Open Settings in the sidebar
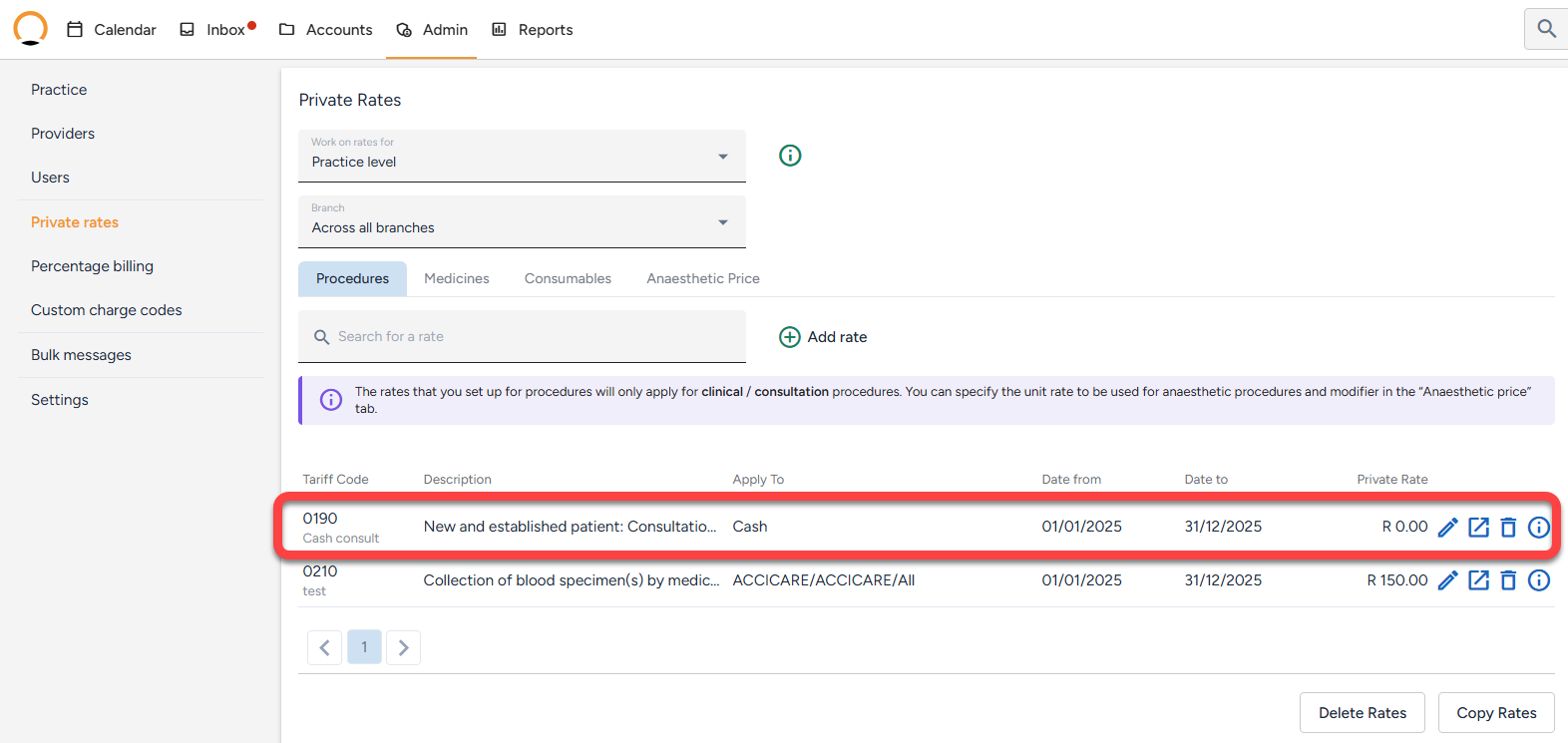Viewport: 1568px width, 743px height. point(60,400)
